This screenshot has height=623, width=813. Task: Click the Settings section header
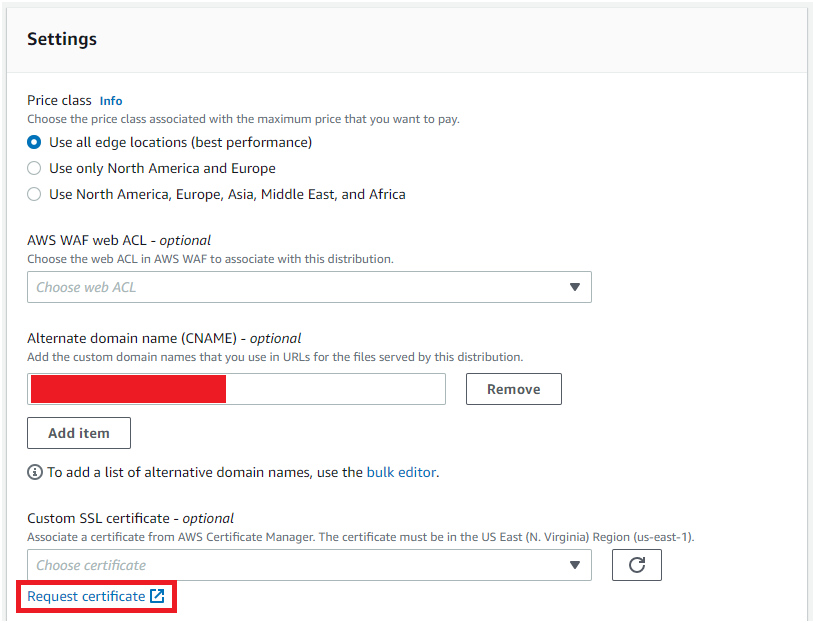[x=62, y=39]
